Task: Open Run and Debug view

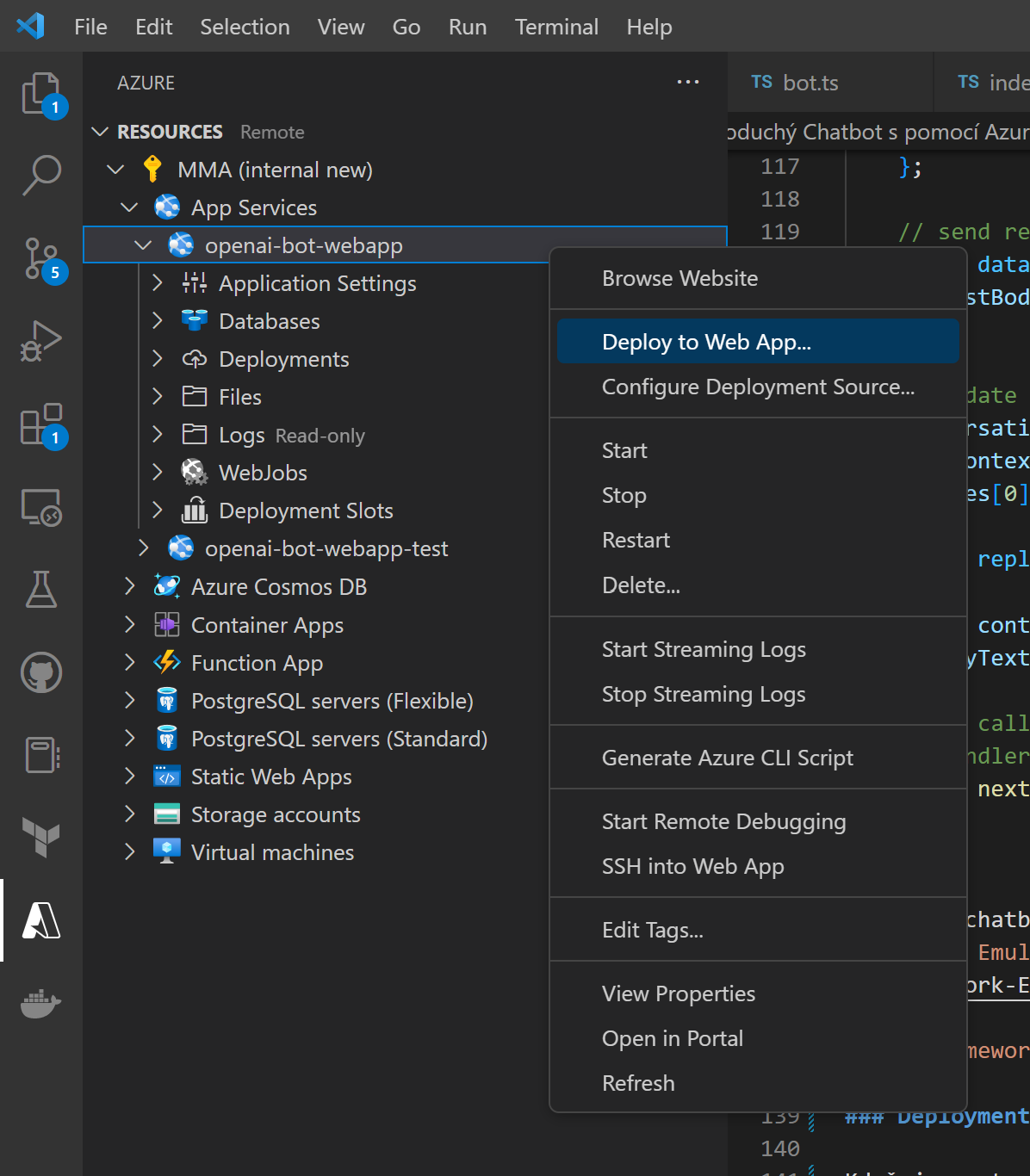Action: pos(40,341)
